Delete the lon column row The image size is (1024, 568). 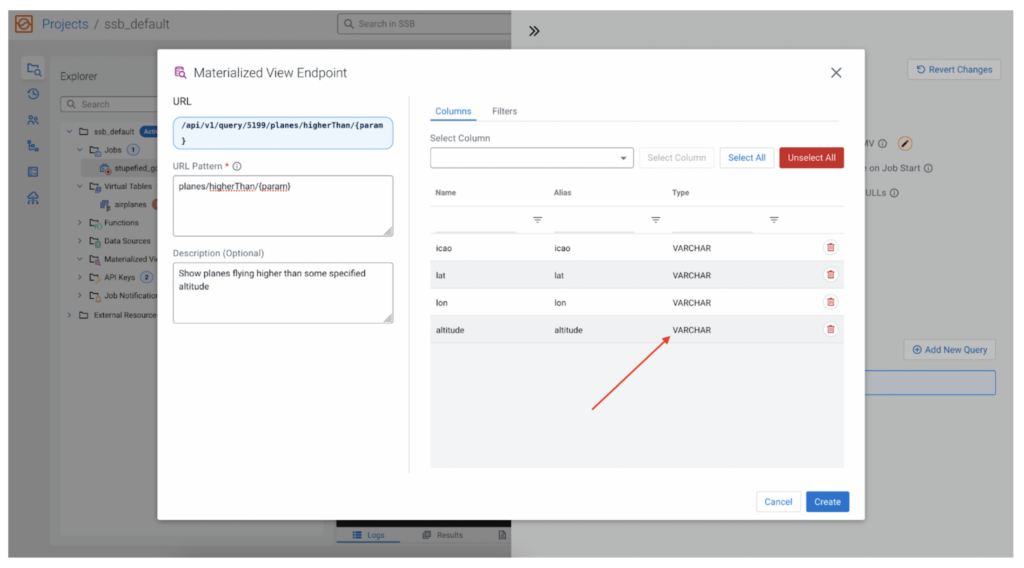pos(830,302)
